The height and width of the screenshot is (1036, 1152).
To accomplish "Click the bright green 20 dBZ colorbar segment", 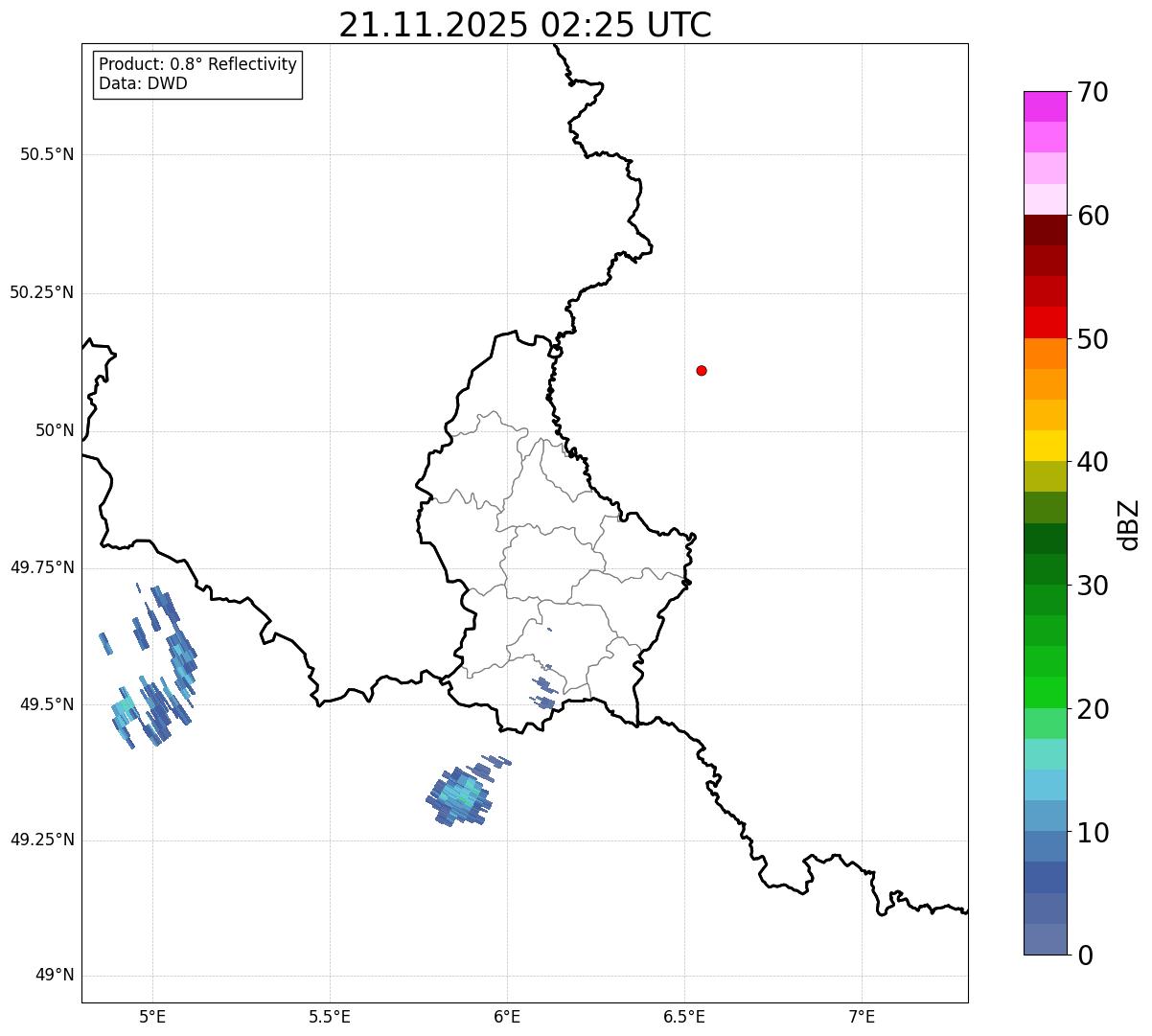I will coord(1045,692).
